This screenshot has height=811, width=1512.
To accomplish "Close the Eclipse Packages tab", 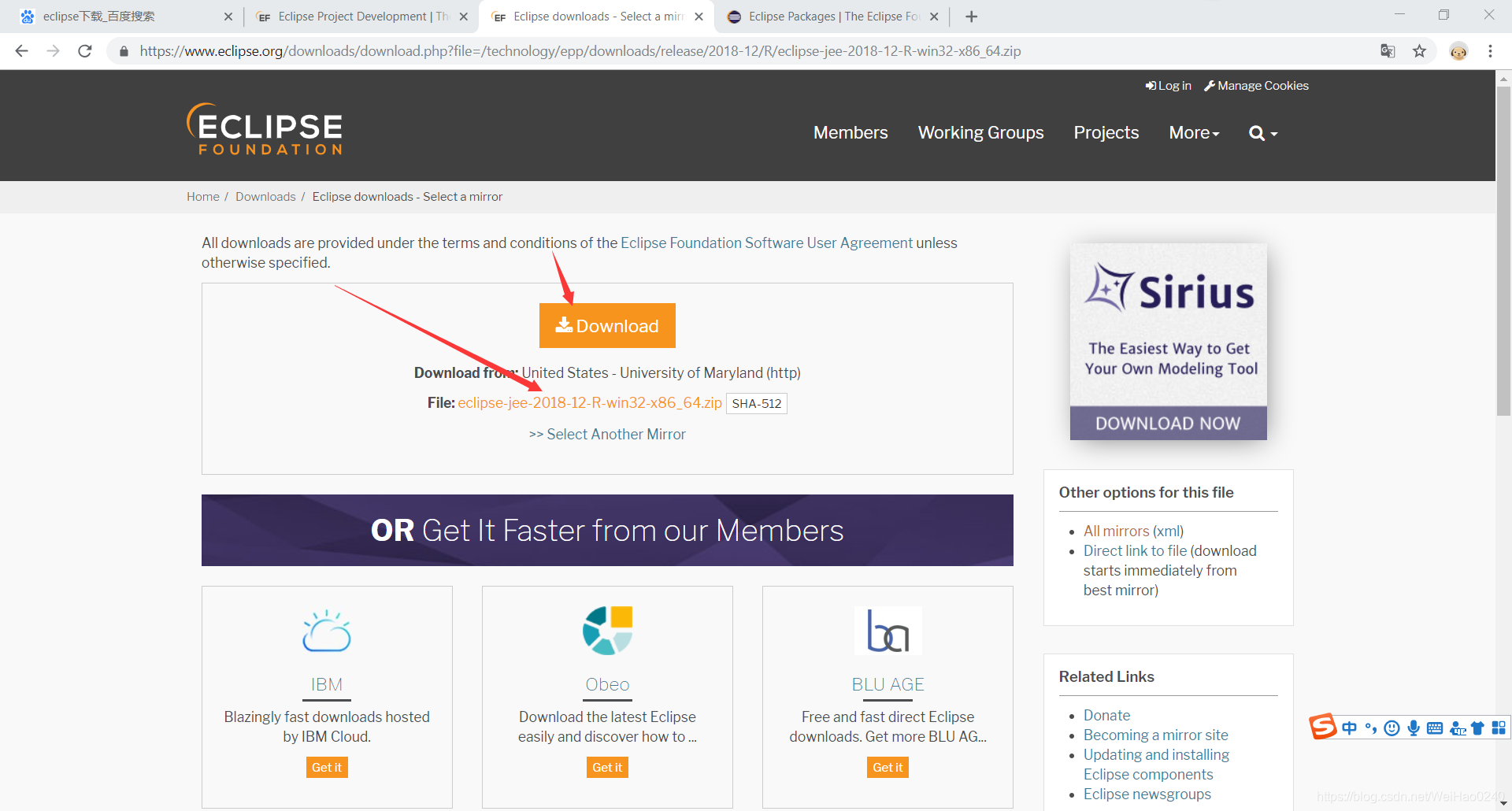I will 934,17.
